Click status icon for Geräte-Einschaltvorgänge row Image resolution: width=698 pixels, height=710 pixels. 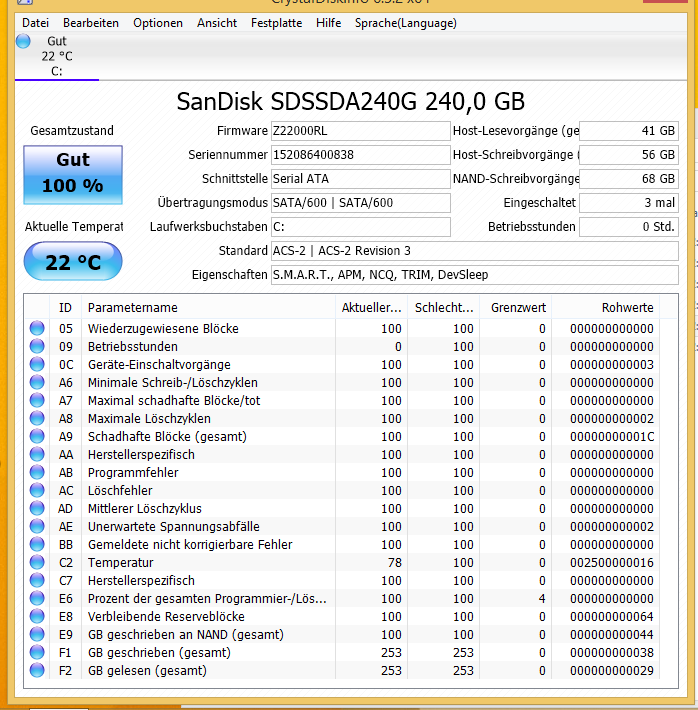(37, 364)
